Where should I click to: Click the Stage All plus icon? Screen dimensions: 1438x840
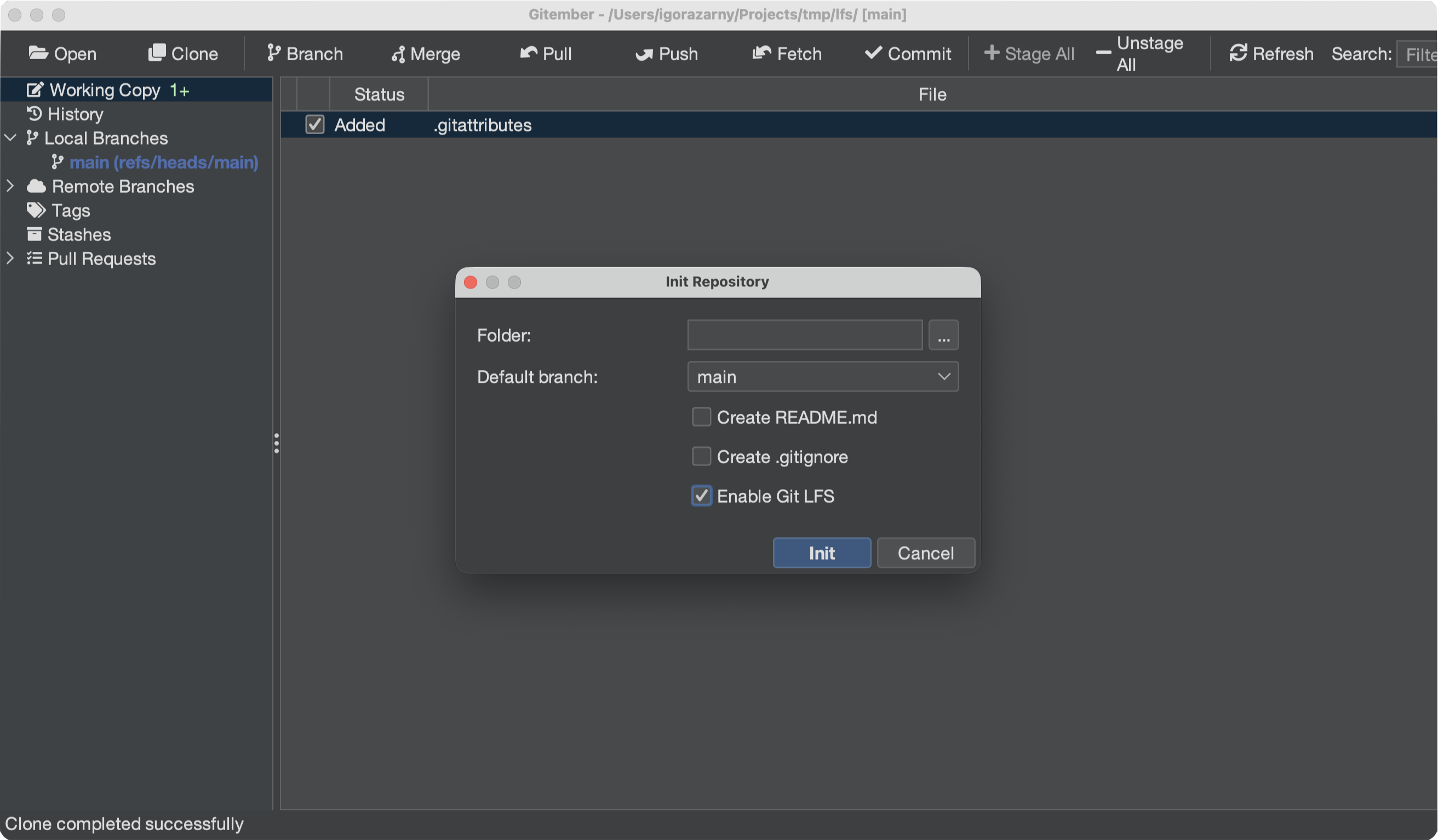(x=992, y=53)
